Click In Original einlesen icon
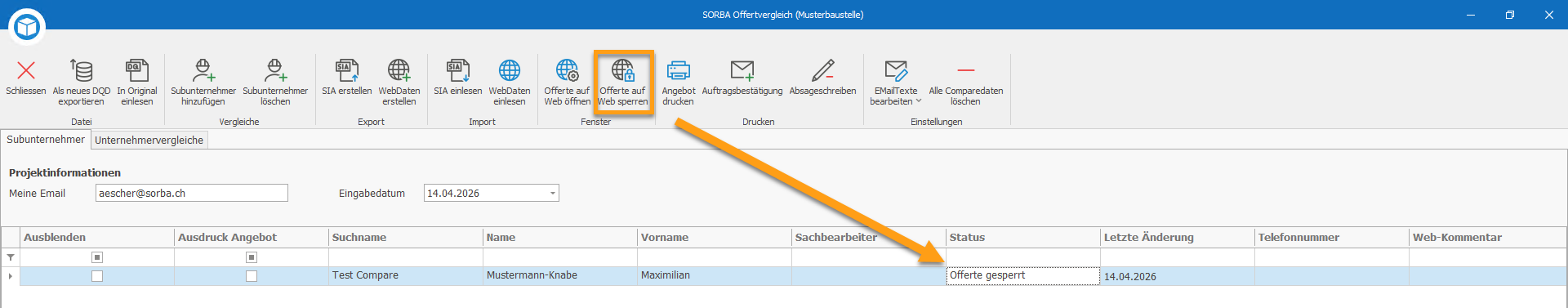1568x308 pixels. pyautogui.click(x=137, y=70)
